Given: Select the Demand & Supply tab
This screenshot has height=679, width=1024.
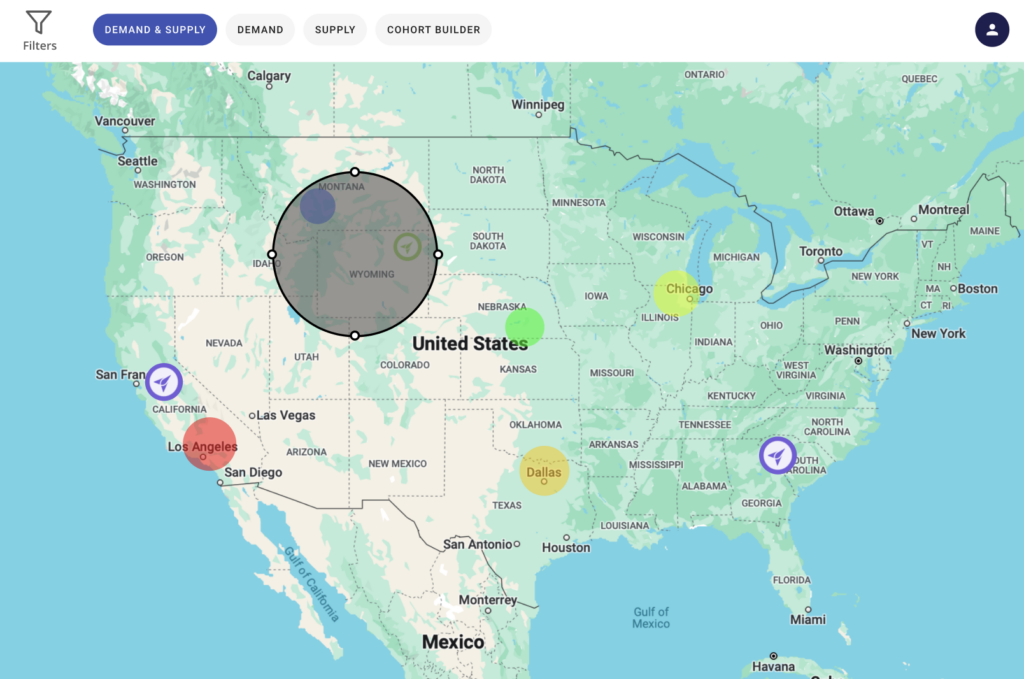Looking at the screenshot, I should tap(155, 29).
